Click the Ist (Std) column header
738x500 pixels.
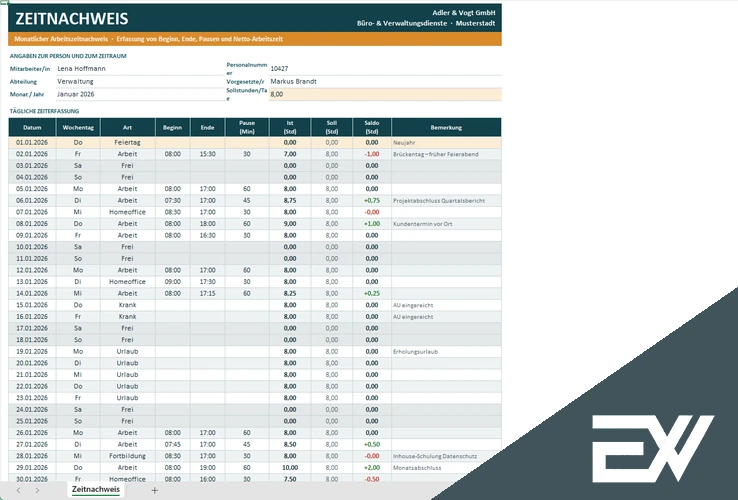coord(290,128)
